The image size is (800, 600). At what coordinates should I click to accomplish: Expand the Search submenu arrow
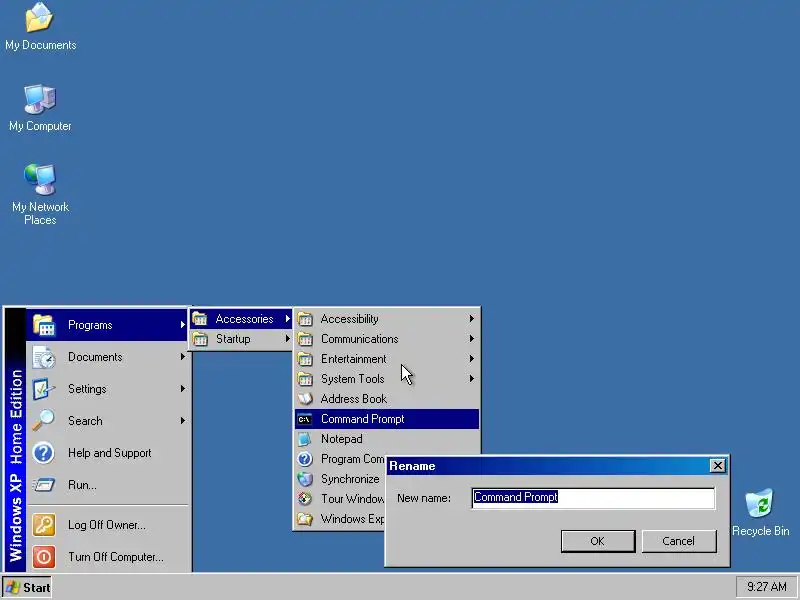(x=183, y=421)
